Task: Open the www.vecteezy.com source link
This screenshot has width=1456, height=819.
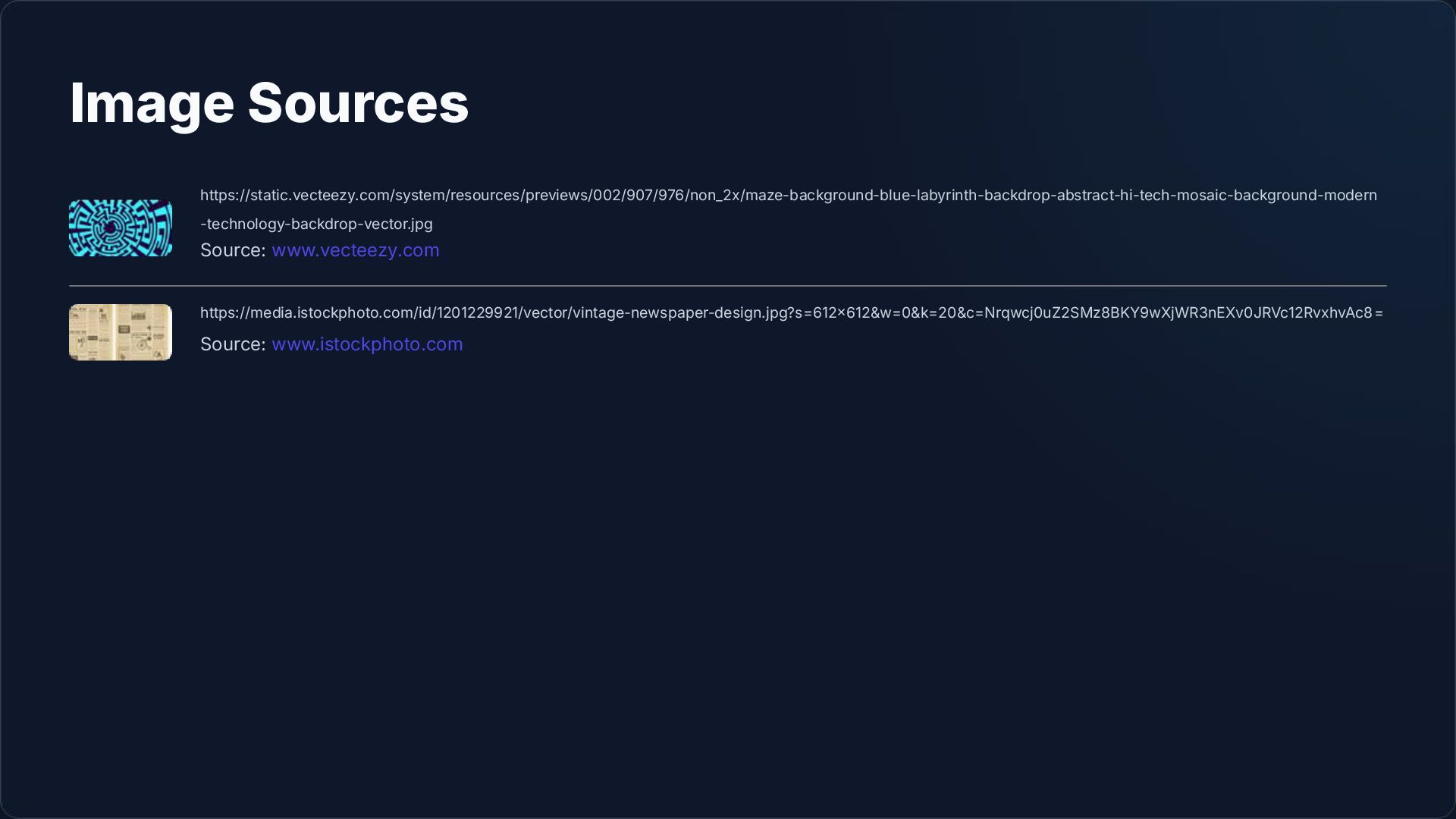Action: click(x=355, y=250)
